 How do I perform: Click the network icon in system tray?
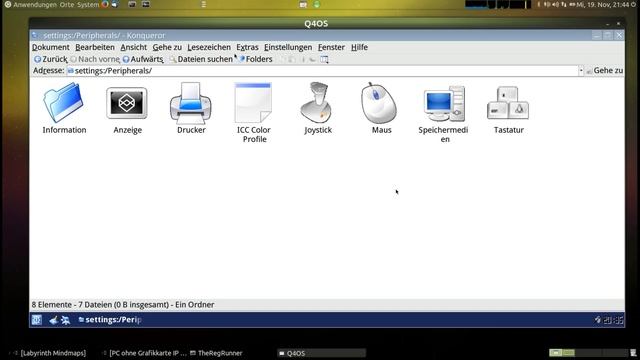pyautogui.click(x=564, y=4)
